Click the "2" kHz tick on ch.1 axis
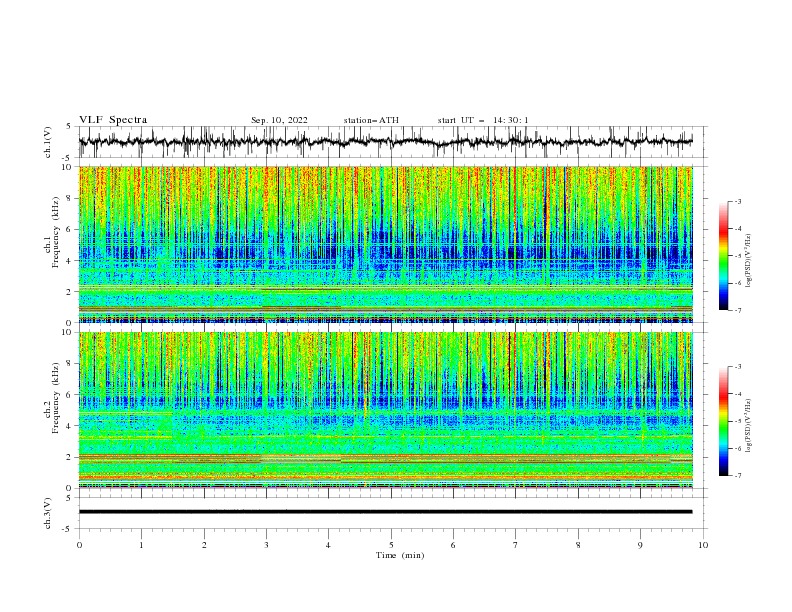 (71, 291)
